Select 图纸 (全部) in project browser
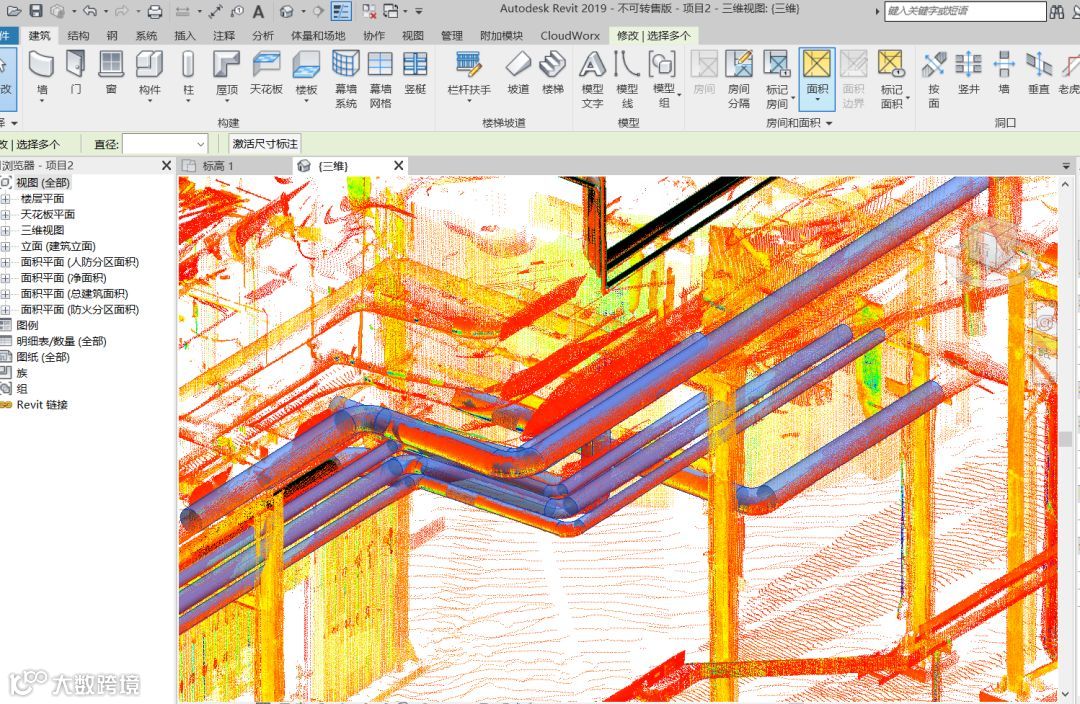1080x704 pixels. coord(43,357)
